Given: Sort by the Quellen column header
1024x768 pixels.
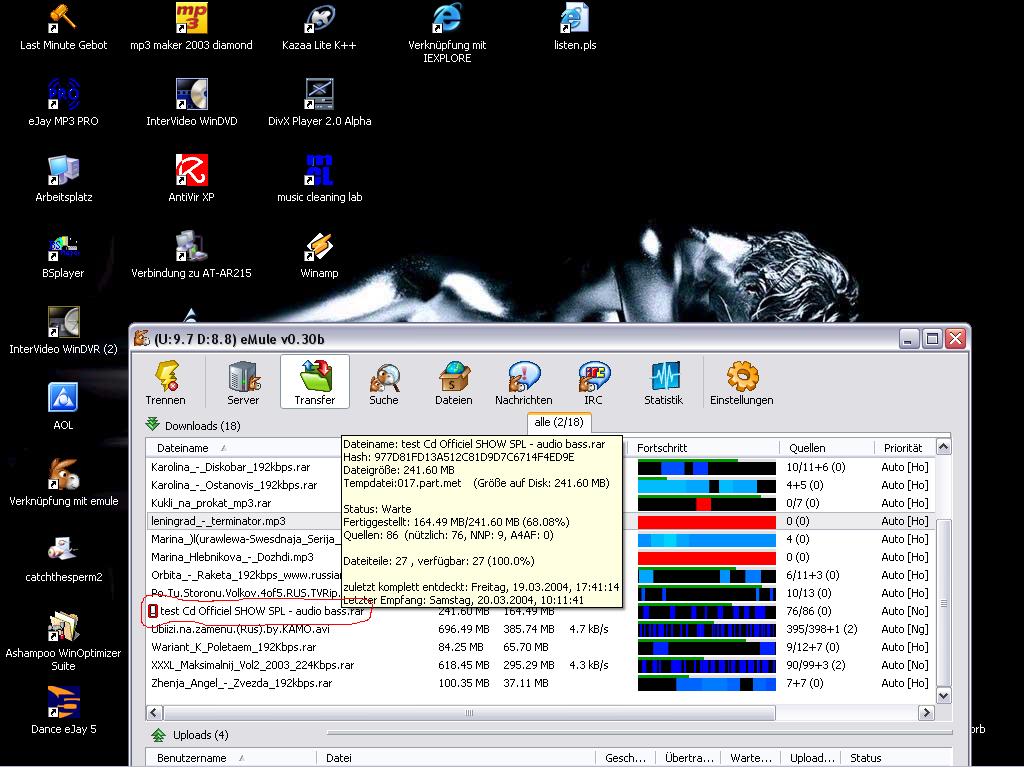Looking at the screenshot, I should pos(807,448).
